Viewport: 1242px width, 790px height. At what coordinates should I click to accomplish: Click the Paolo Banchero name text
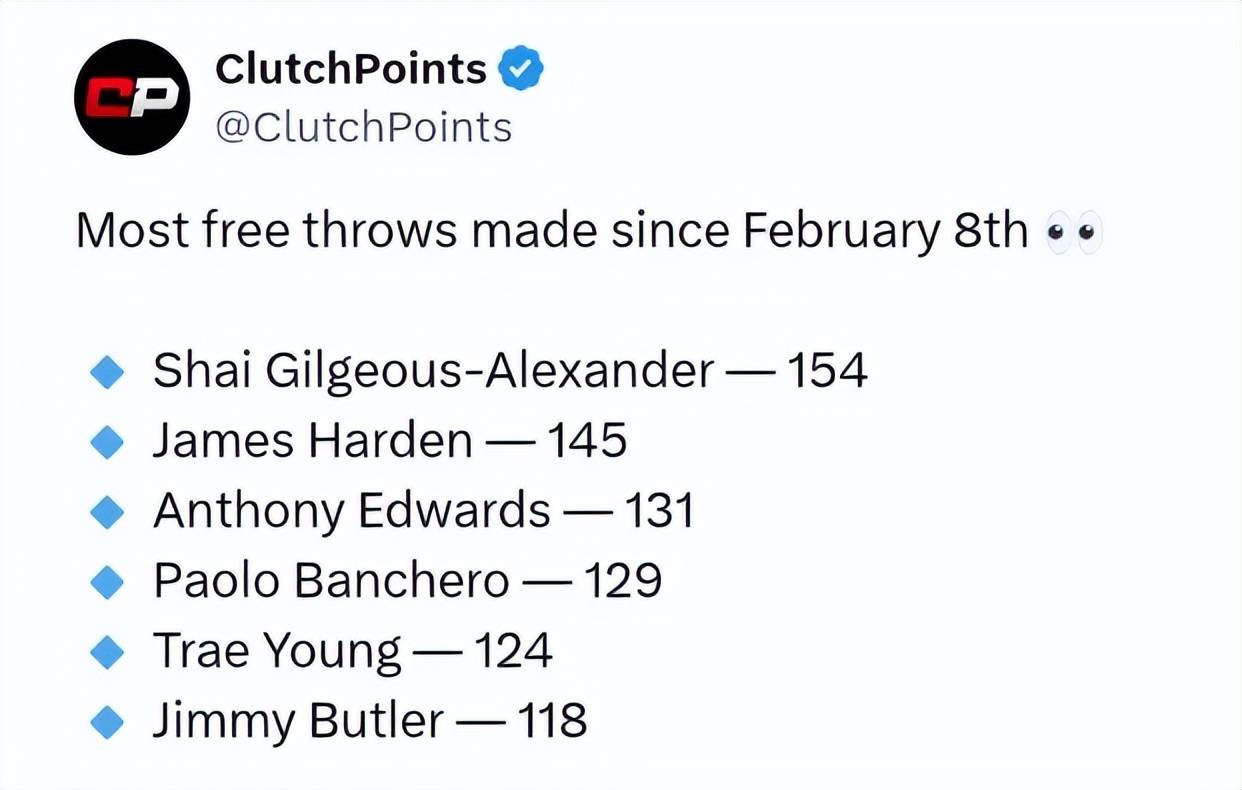(330, 581)
